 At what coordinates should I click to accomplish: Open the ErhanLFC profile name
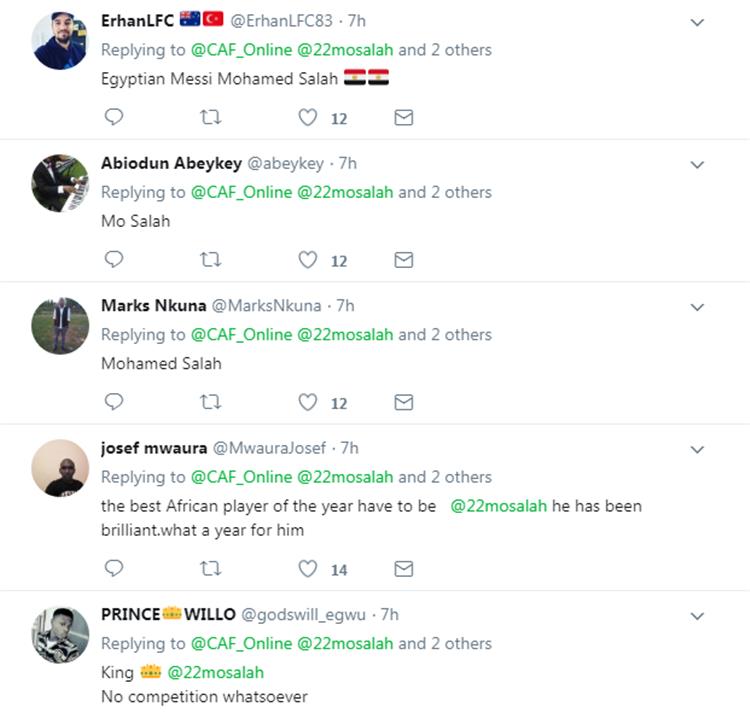pos(137,20)
